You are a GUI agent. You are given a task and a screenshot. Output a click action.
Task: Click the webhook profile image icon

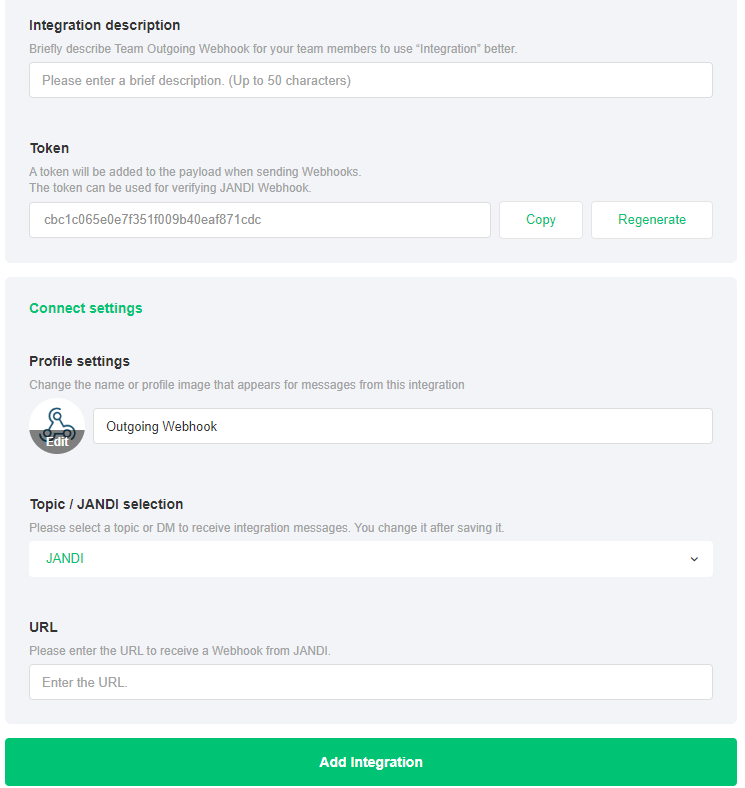point(57,418)
